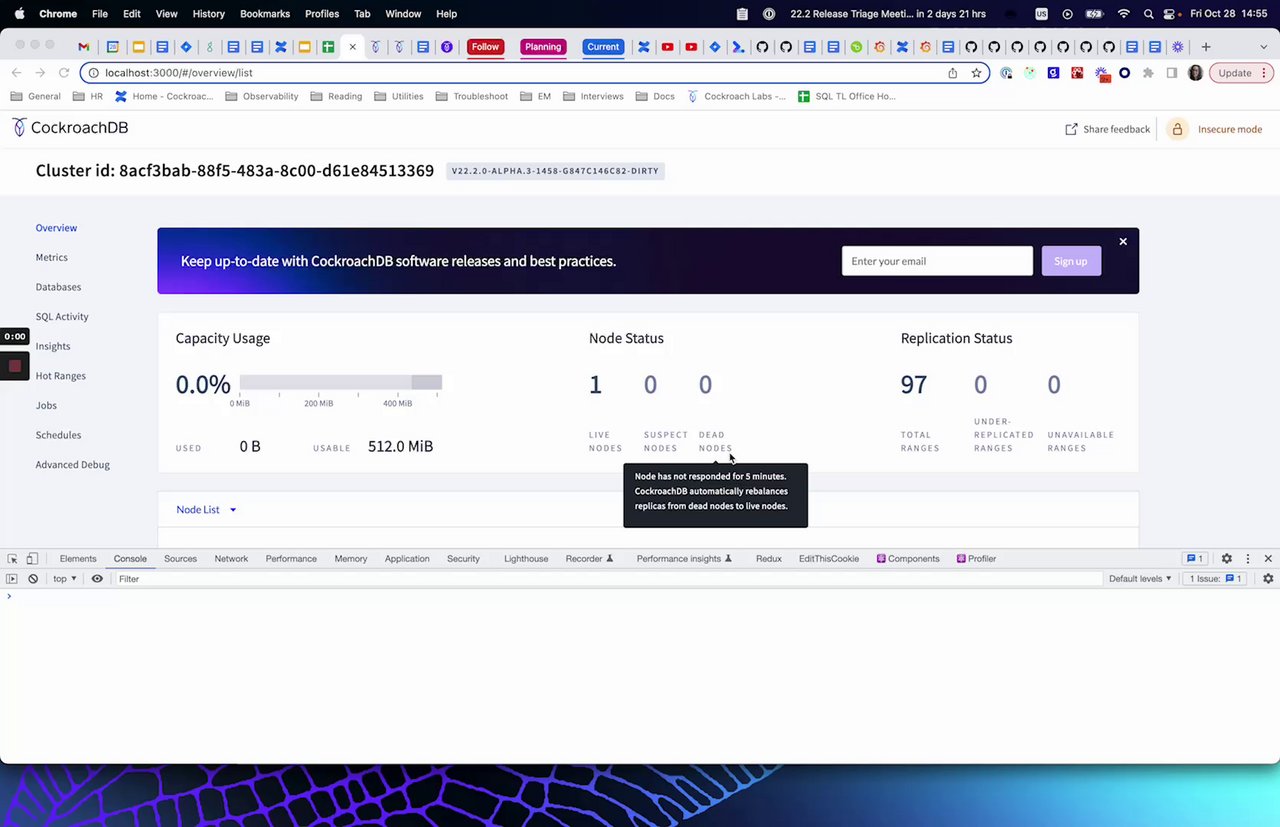Click the DevTools messages count badge

click(x=1194, y=559)
